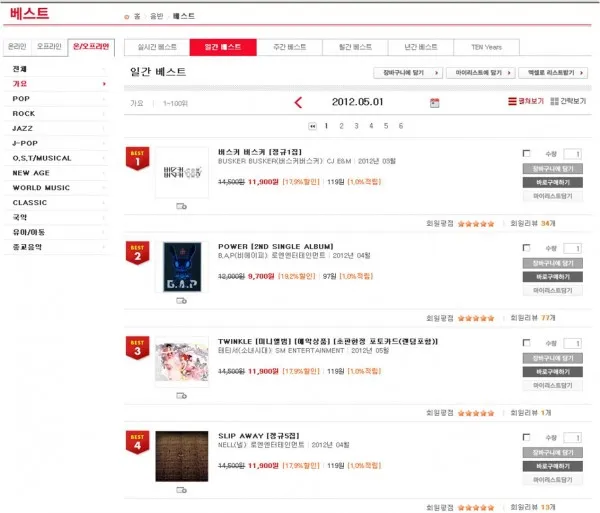Go to previous date with the red arrow
The height and width of the screenshot is (513, 600).
[x=298, y=102]
